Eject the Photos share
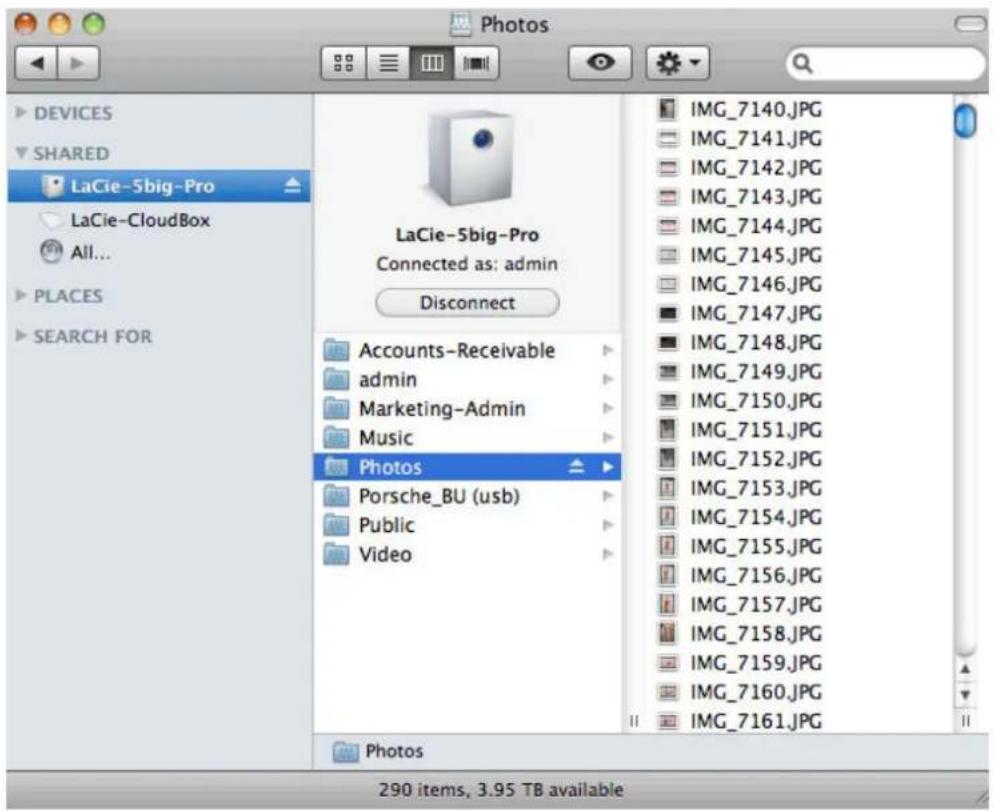 point(576,467)
